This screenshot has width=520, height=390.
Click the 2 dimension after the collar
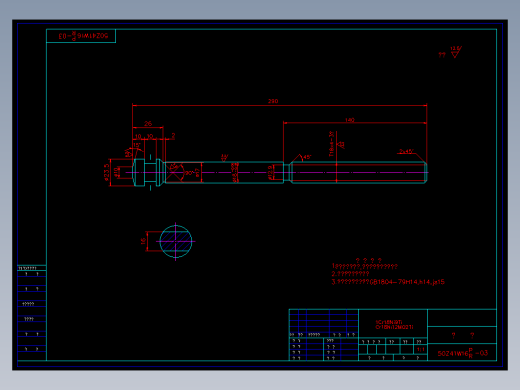point(173,136)
